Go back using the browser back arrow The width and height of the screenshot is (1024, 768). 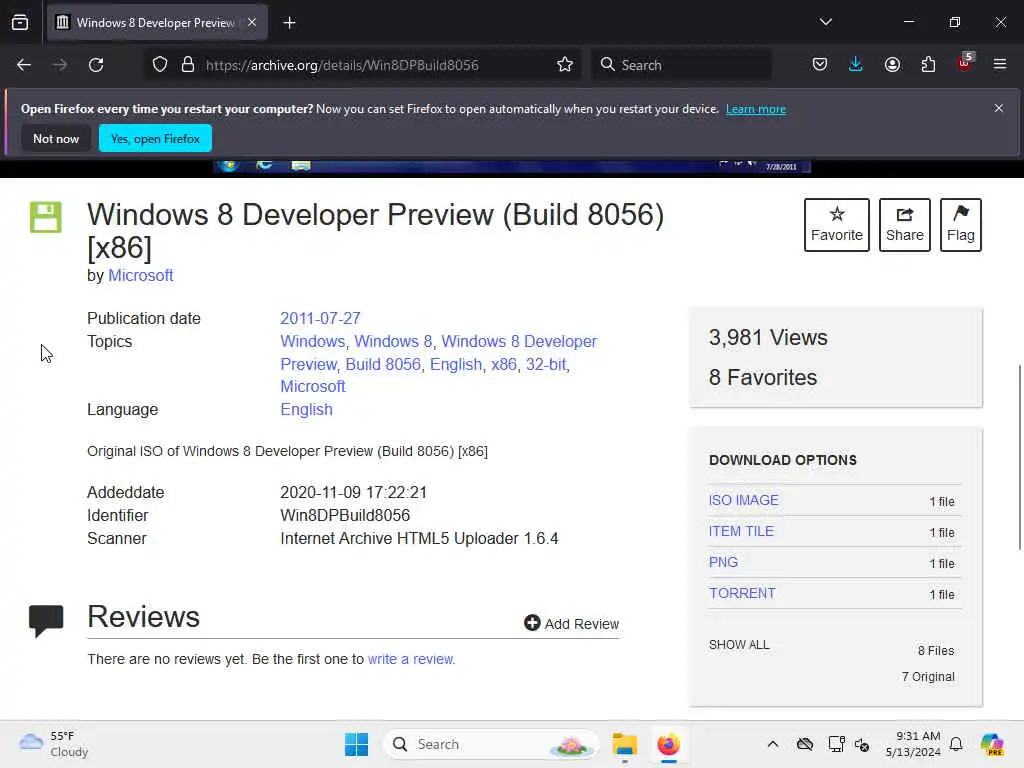24,65
